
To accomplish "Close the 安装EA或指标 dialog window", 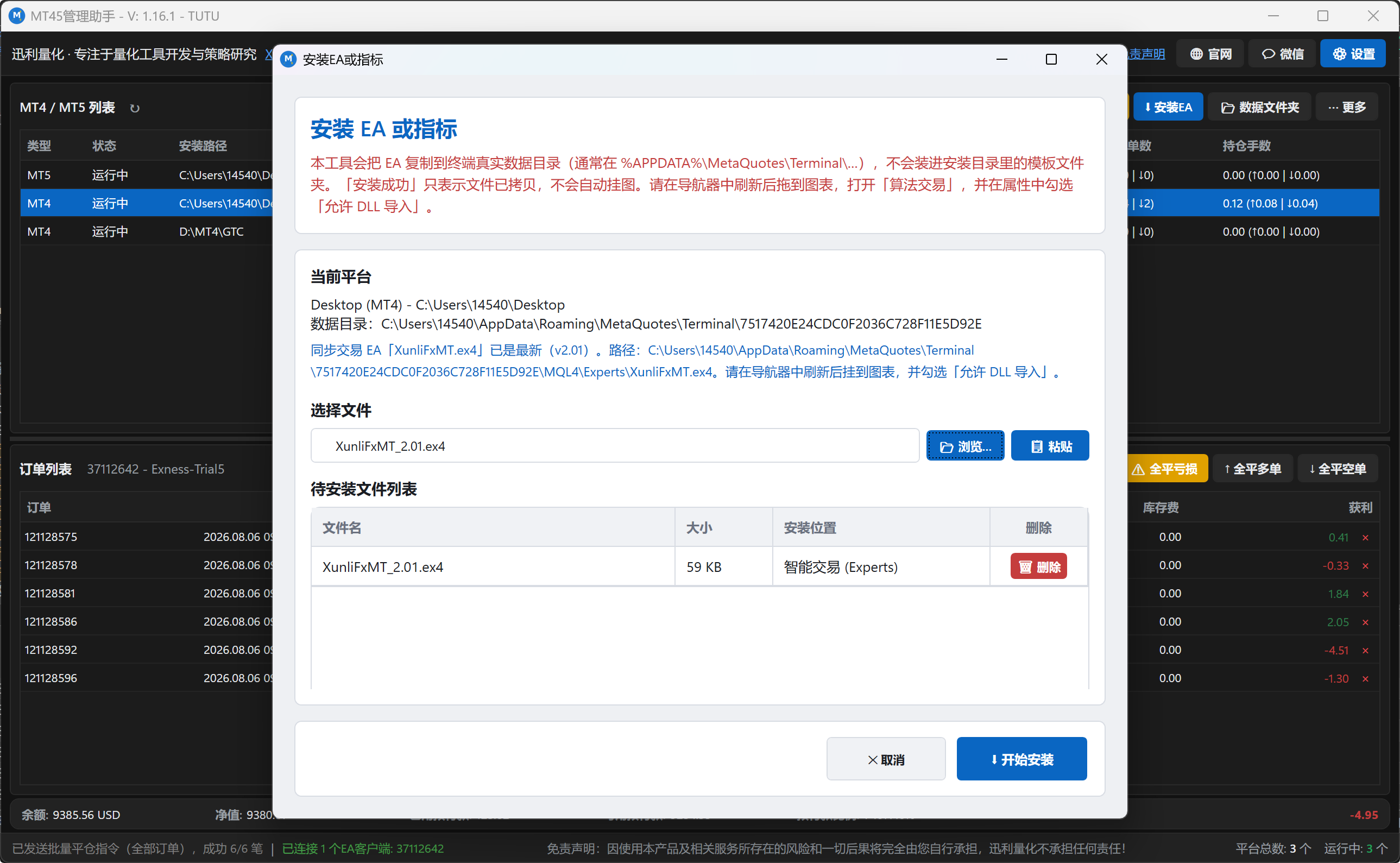I will click(1101, 59).
